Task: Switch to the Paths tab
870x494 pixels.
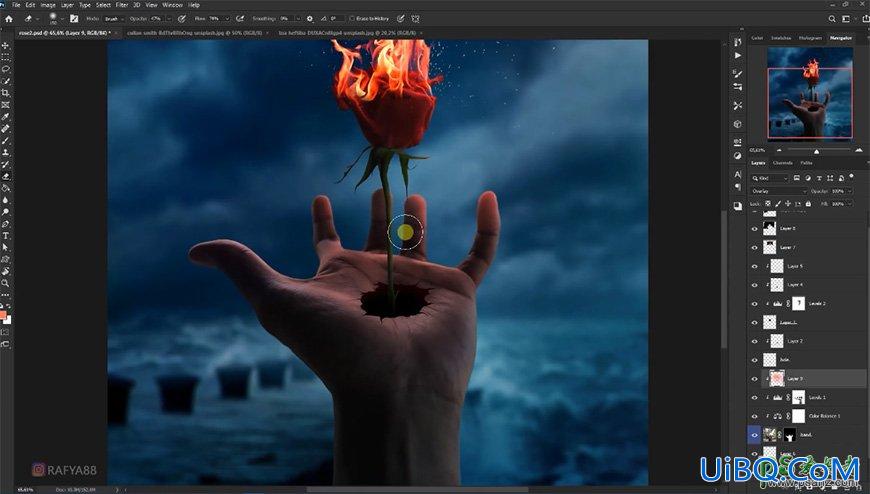Action: pyautogui.click(x=806, y=163)
